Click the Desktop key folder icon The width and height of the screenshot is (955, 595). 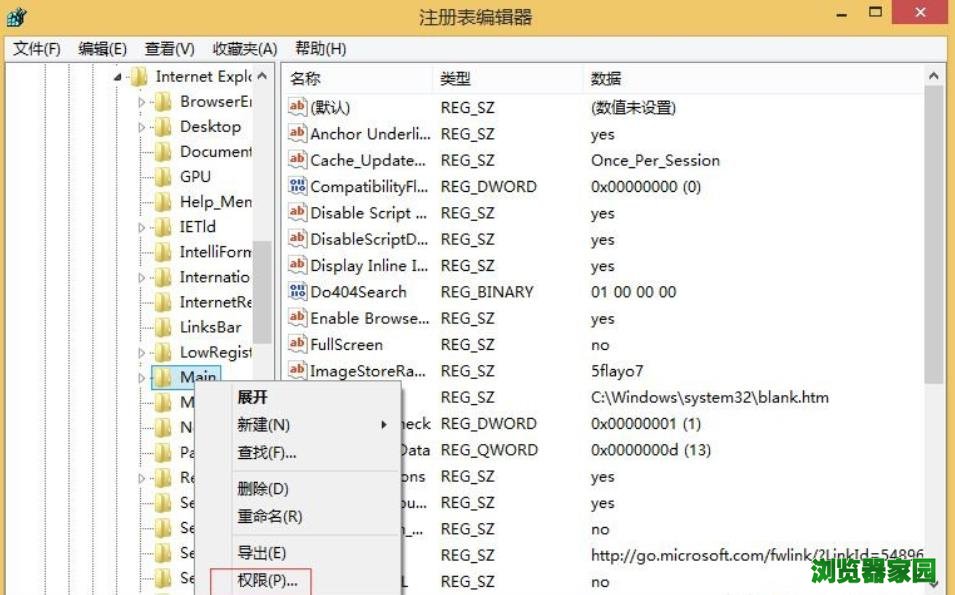coord(164,126)
